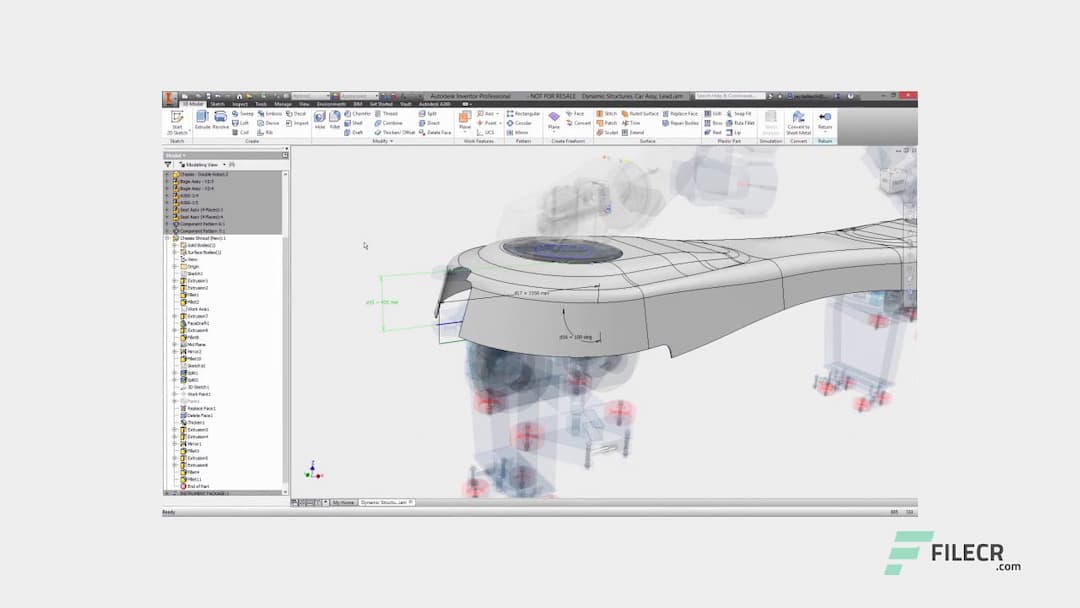Screen dimensions: 1080x608
Task: Open the Environments ribbon tab
Action: [x=332, y=102]
